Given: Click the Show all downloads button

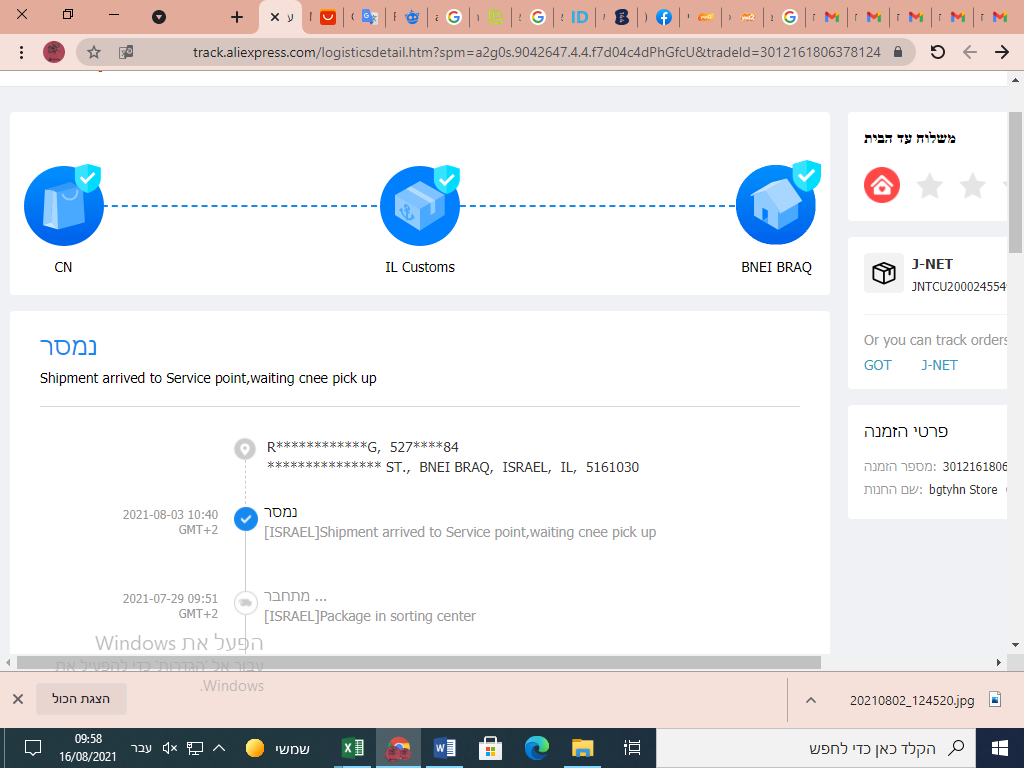Looking at the screenshot, I should click(81, 699).
